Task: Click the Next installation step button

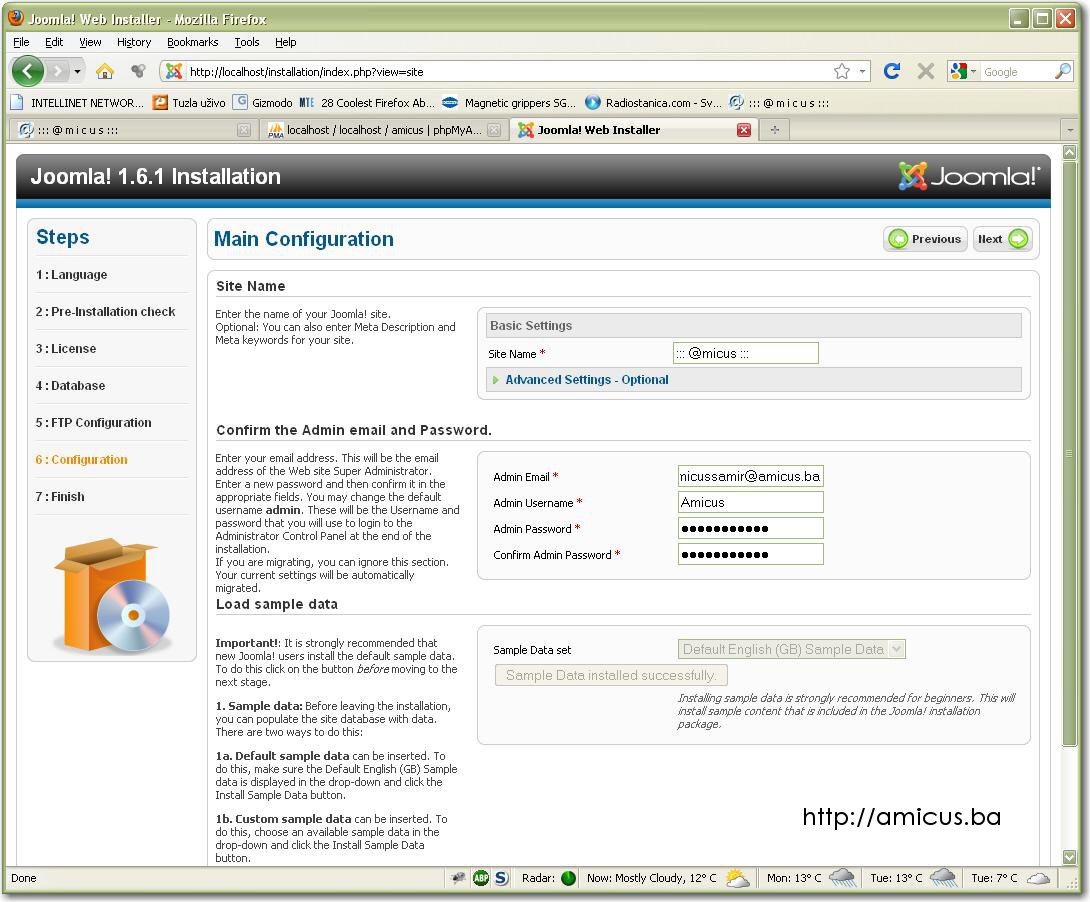Action: pos(1002,239)
